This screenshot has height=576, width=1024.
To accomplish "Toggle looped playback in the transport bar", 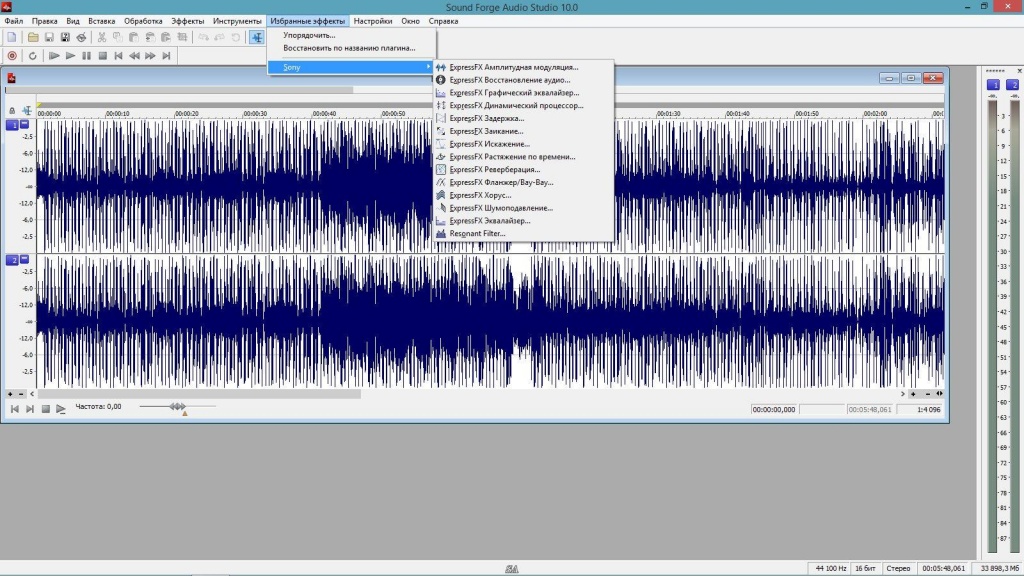I will pos(33,56).
